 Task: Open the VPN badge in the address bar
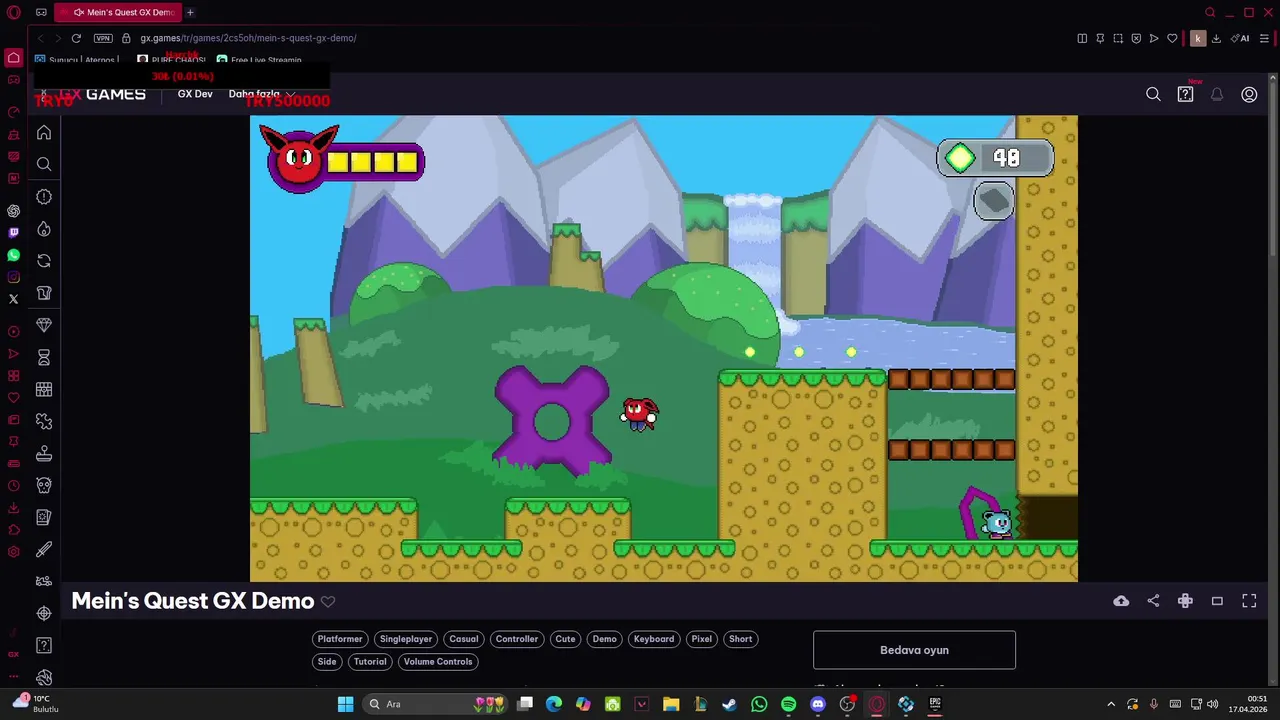[x=103, y=38]
